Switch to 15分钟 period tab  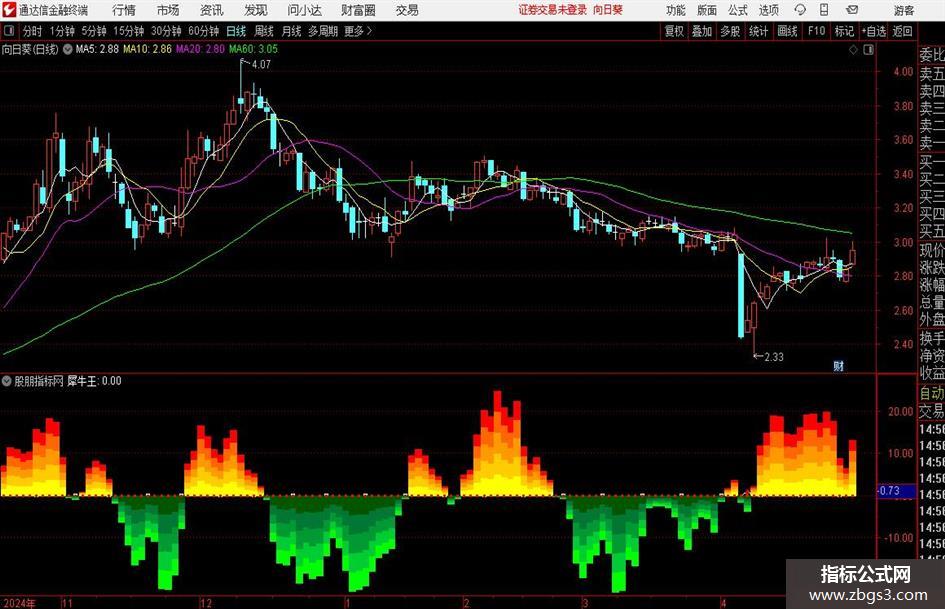pos(128,31)
